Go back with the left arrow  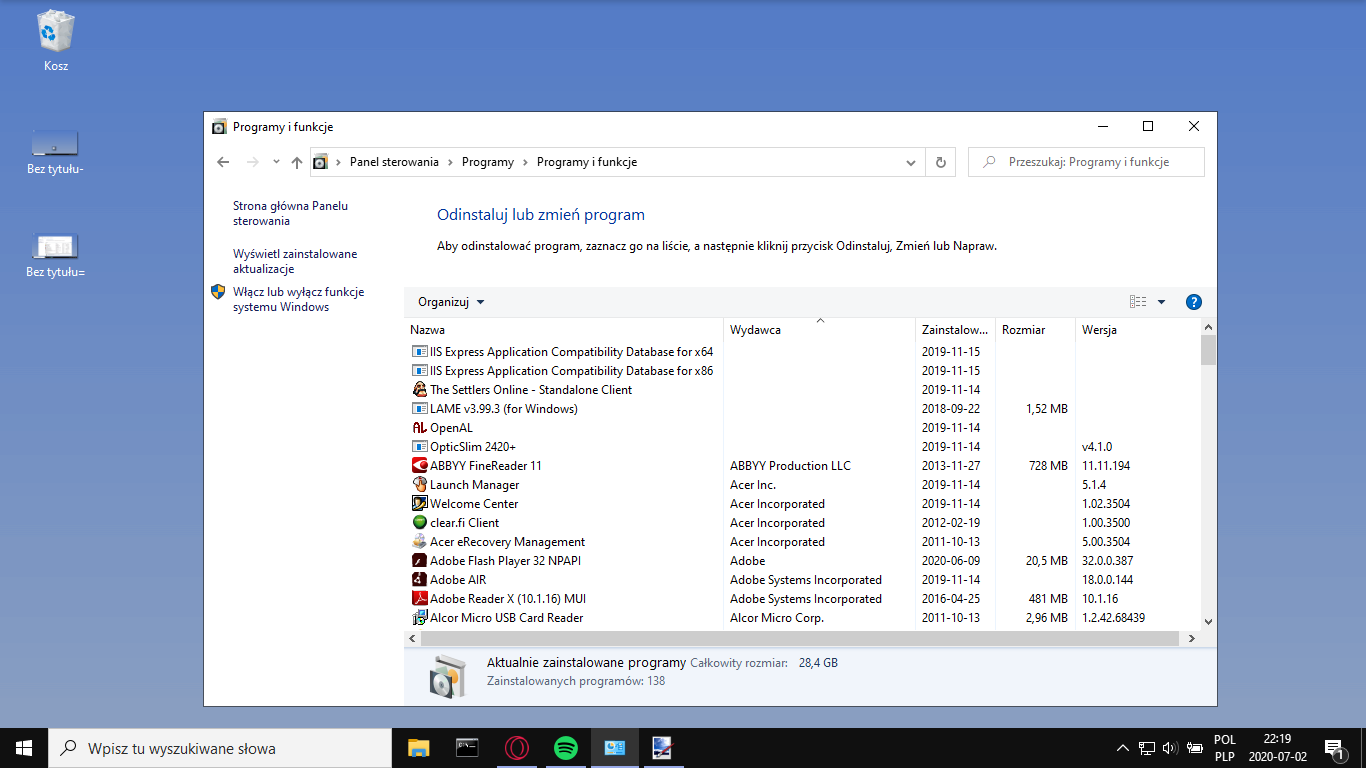tap(223, 162)
